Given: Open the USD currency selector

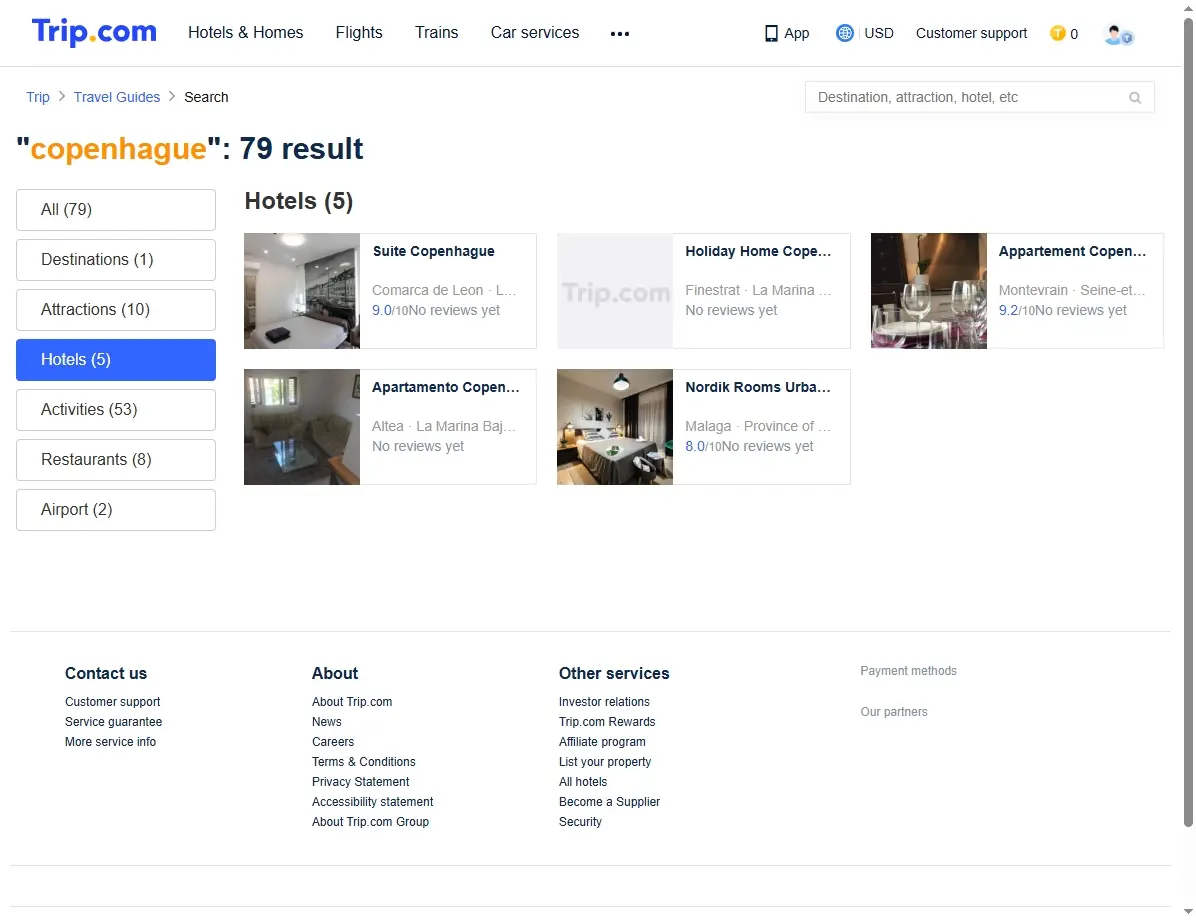Looking at the screenshot, I should (879, 34).
